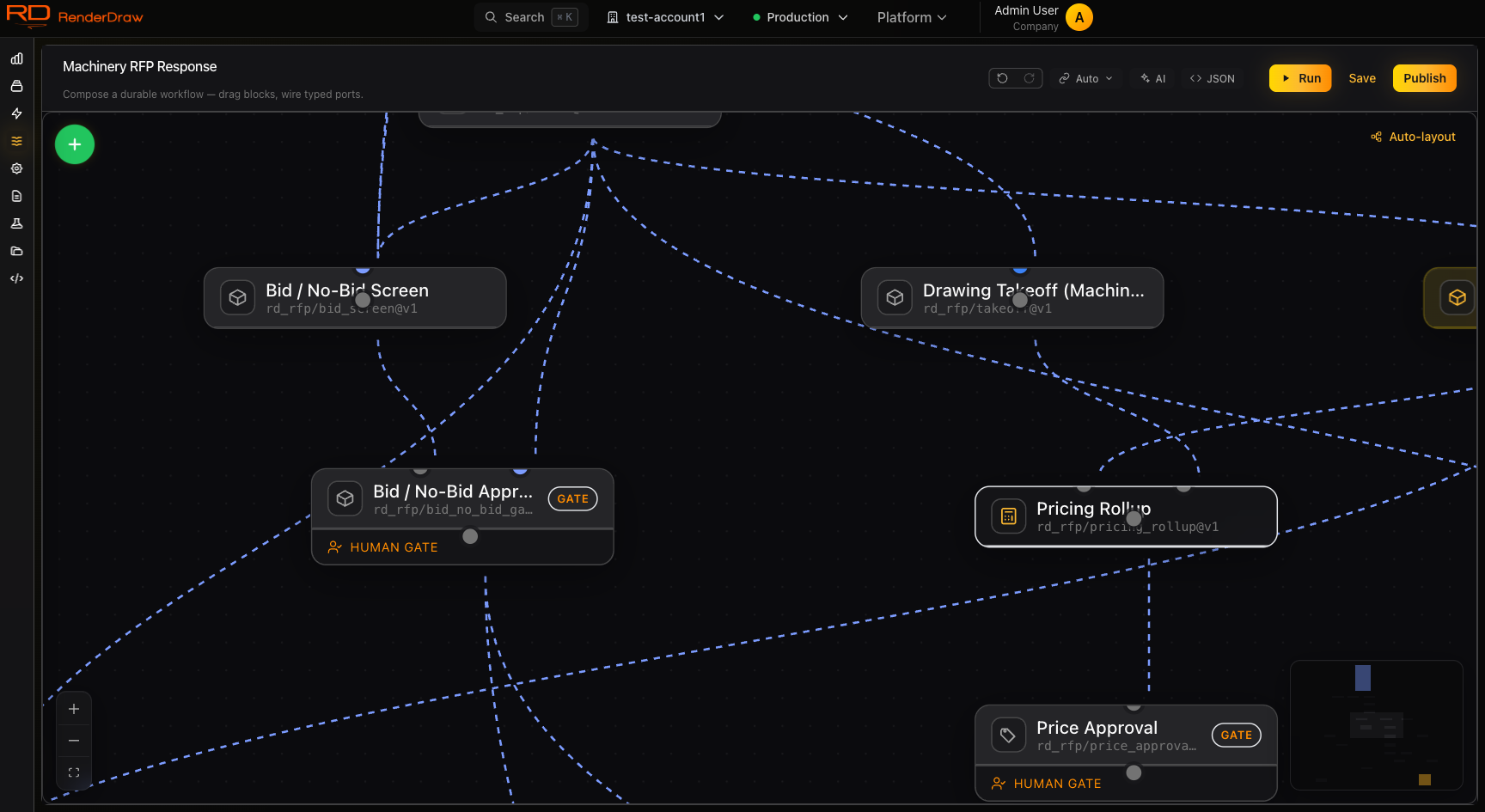
Task: Click the Auto-layout button
Action: tap(1413, 137)
